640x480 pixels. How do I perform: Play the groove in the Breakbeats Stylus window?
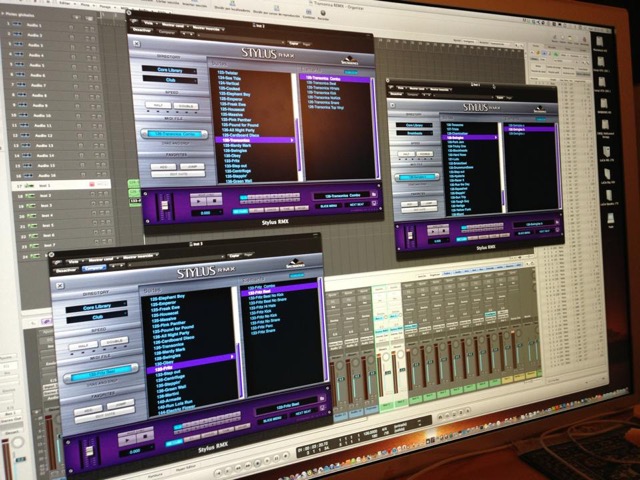click(432, 231)
